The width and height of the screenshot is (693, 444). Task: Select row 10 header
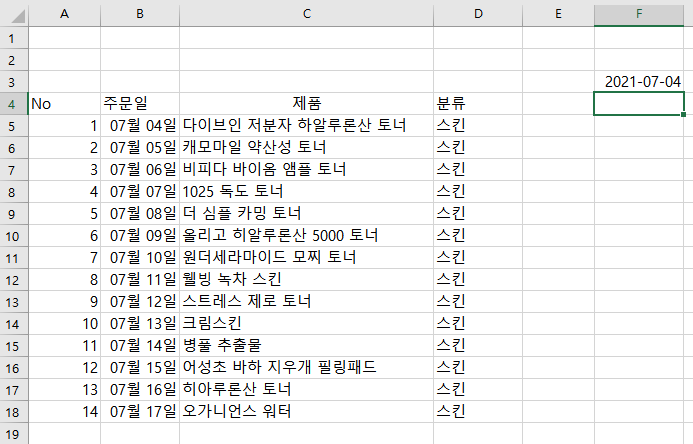[14, 236]
